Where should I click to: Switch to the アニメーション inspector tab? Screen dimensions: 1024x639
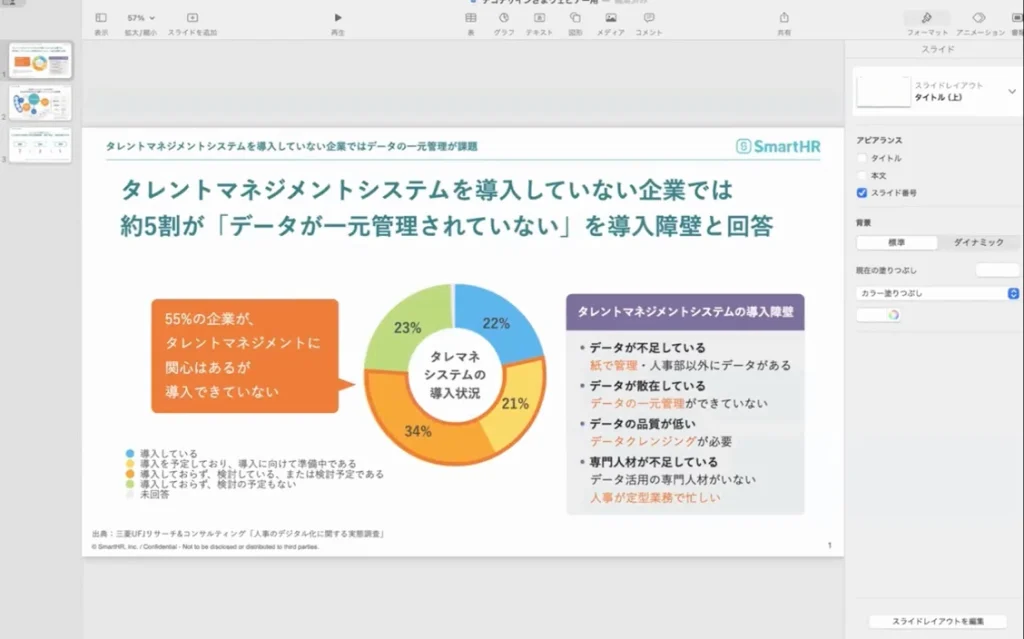(979, 20)
